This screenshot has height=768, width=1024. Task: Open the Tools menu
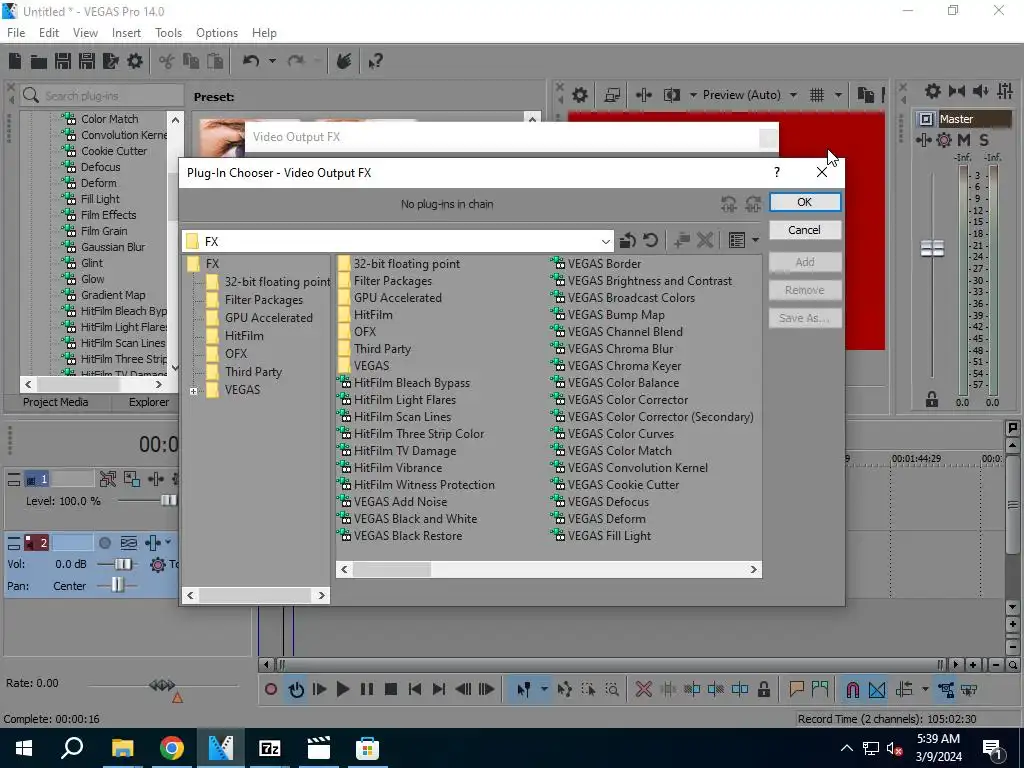click(x=168, y=33)
